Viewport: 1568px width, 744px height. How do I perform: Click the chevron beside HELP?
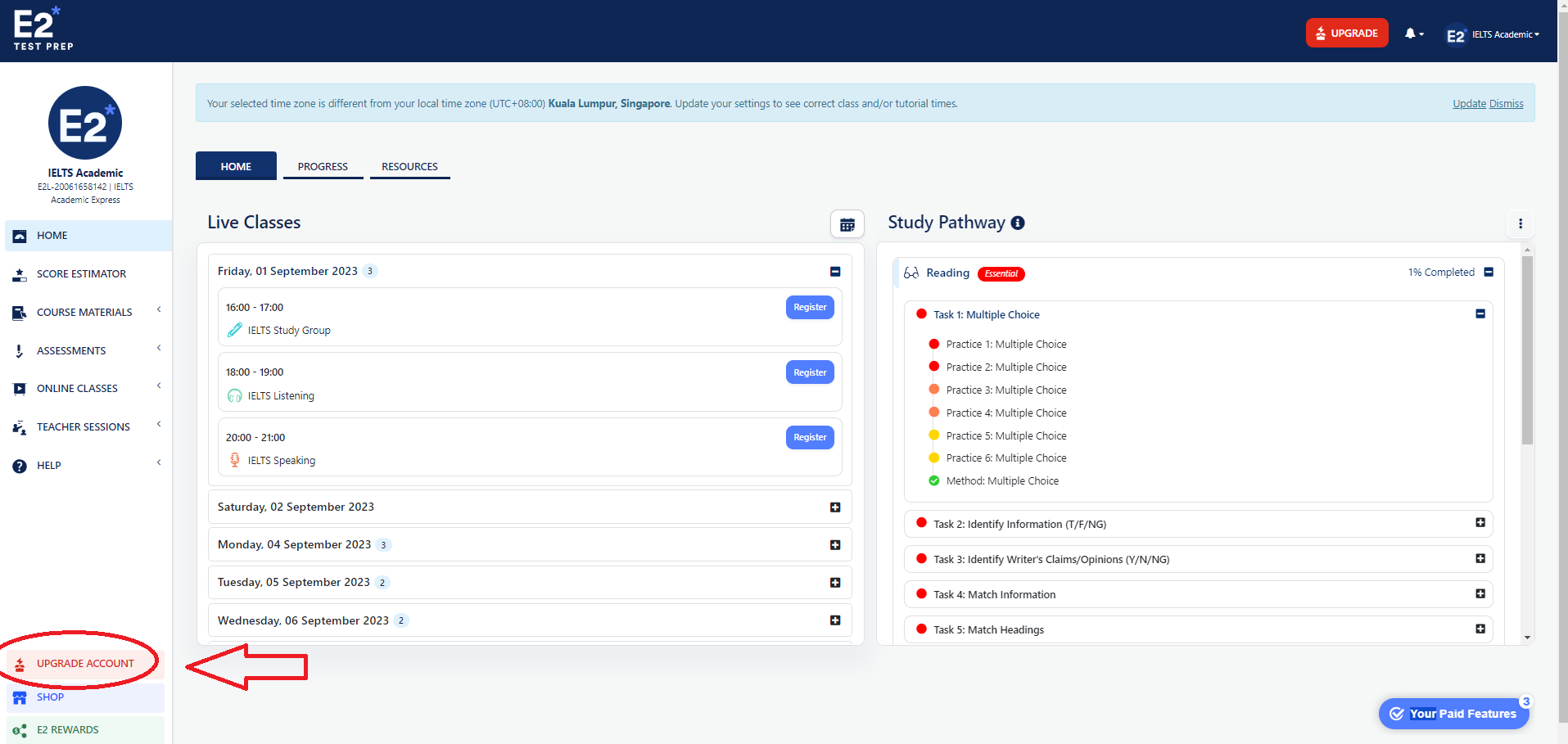point(159,463)
